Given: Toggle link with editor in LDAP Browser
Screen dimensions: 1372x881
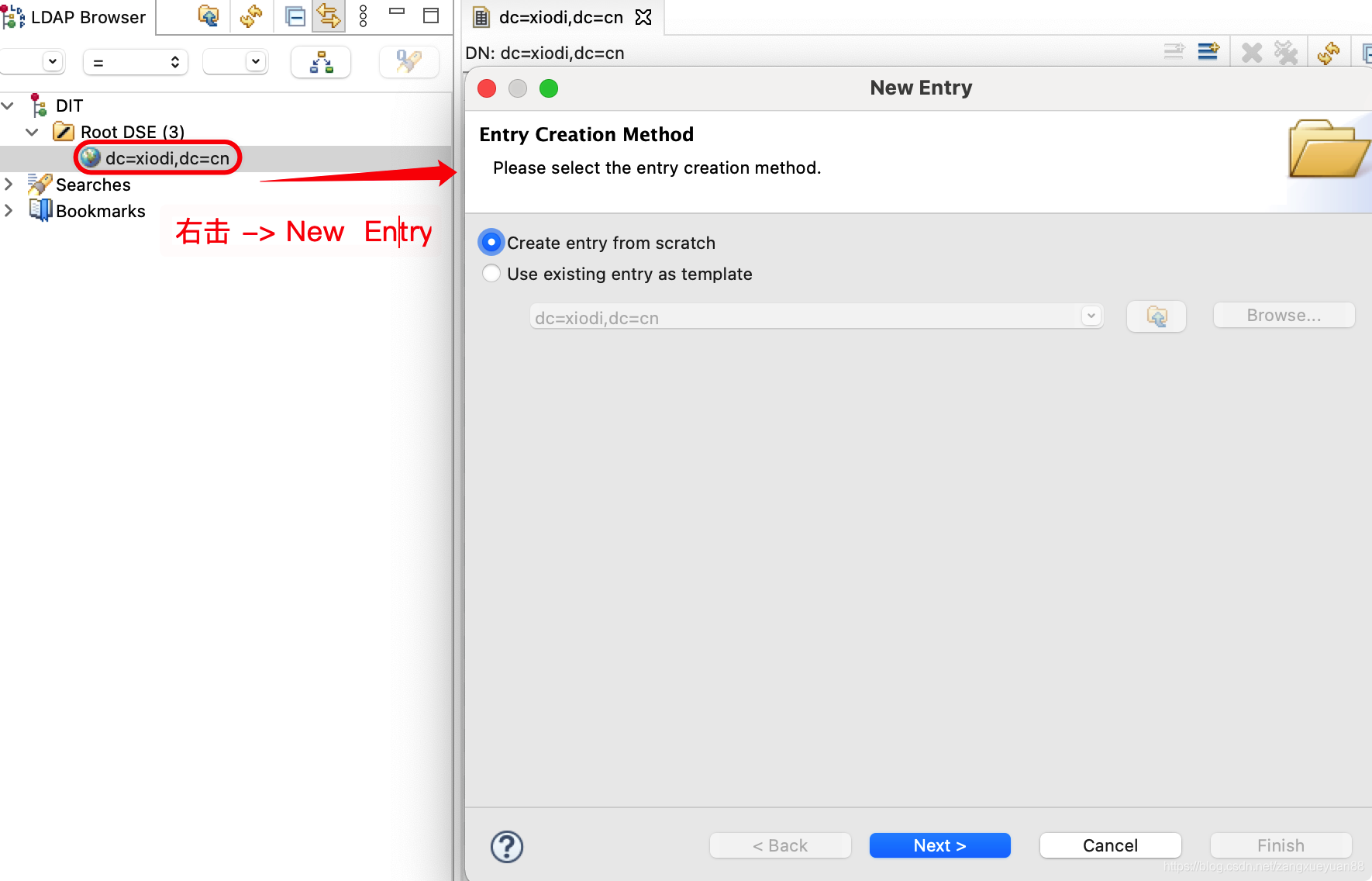Looking at the screenshot, I should point(328,16).
